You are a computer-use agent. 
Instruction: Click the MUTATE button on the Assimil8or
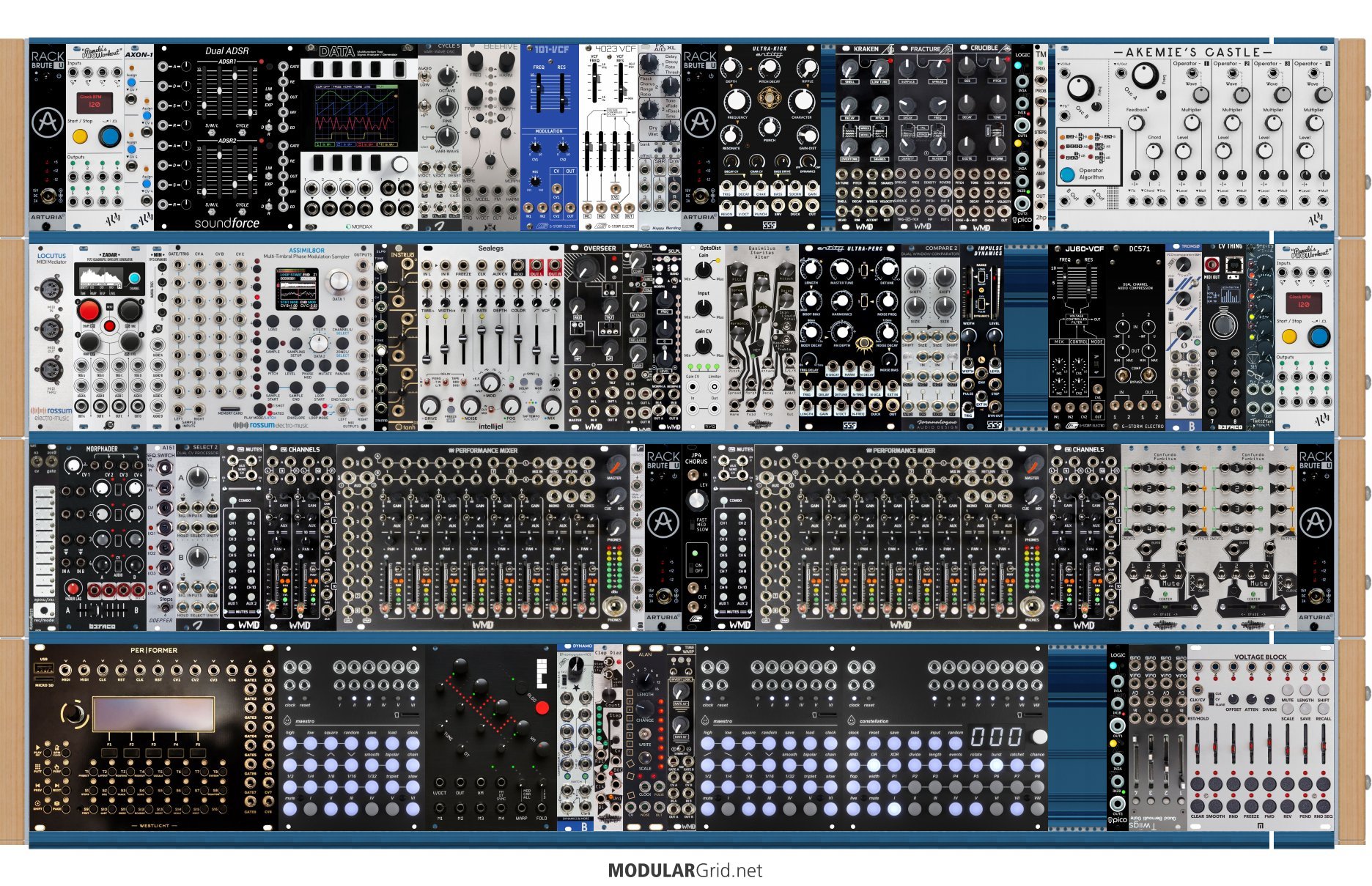(x=326, y=364)
